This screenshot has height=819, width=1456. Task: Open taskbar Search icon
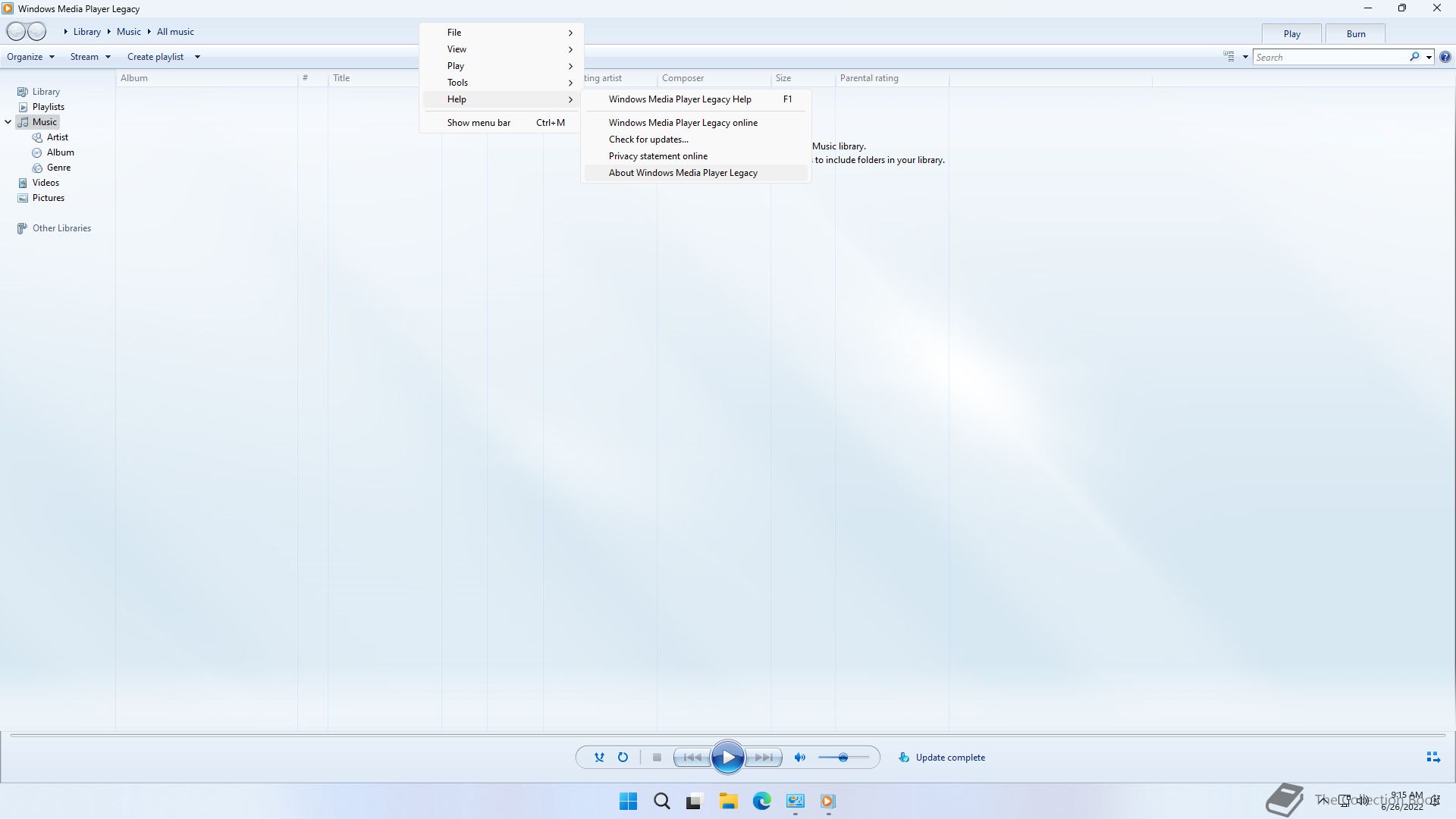662,802
